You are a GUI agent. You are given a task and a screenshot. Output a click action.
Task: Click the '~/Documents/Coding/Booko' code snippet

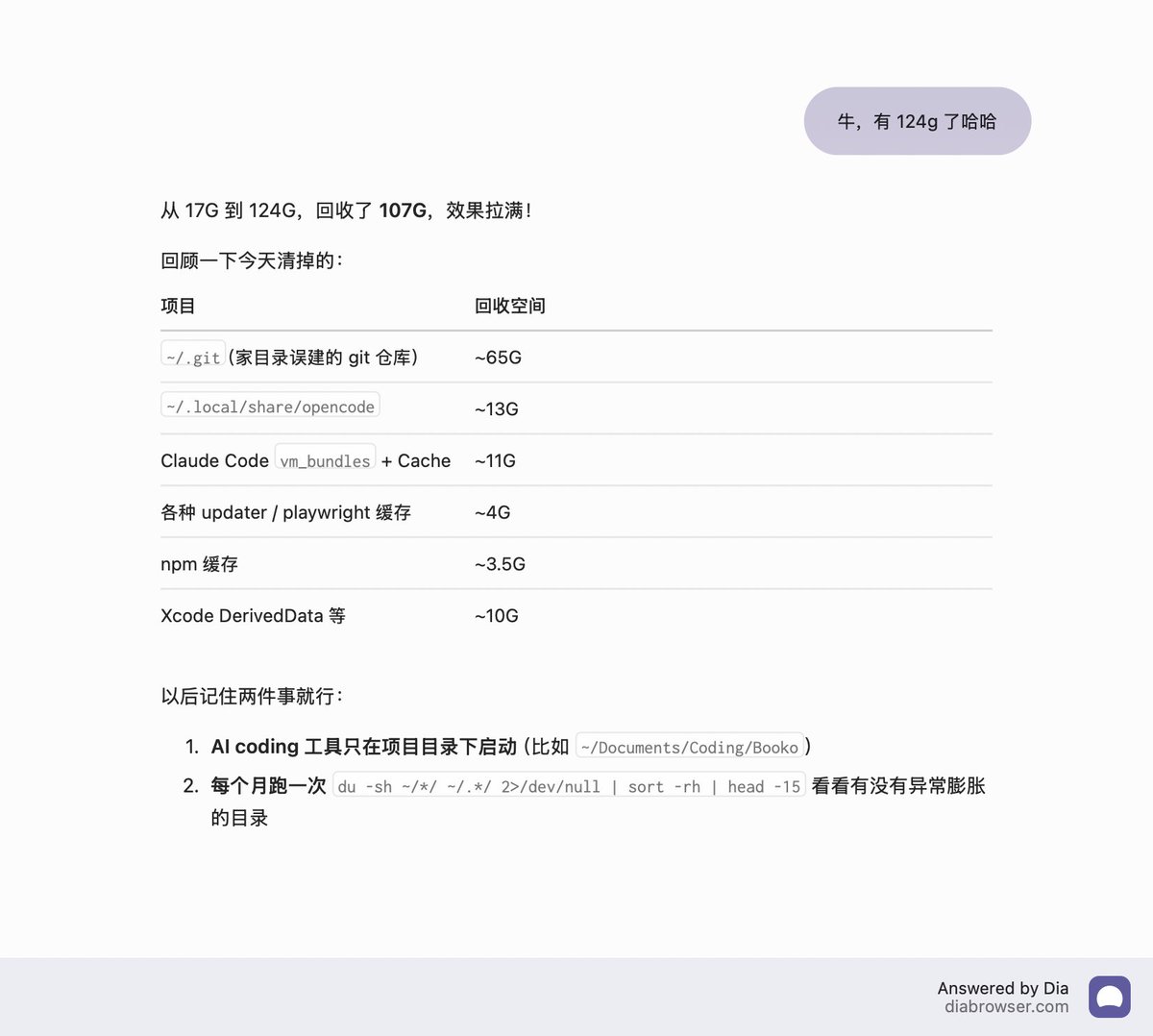(690, 747)
